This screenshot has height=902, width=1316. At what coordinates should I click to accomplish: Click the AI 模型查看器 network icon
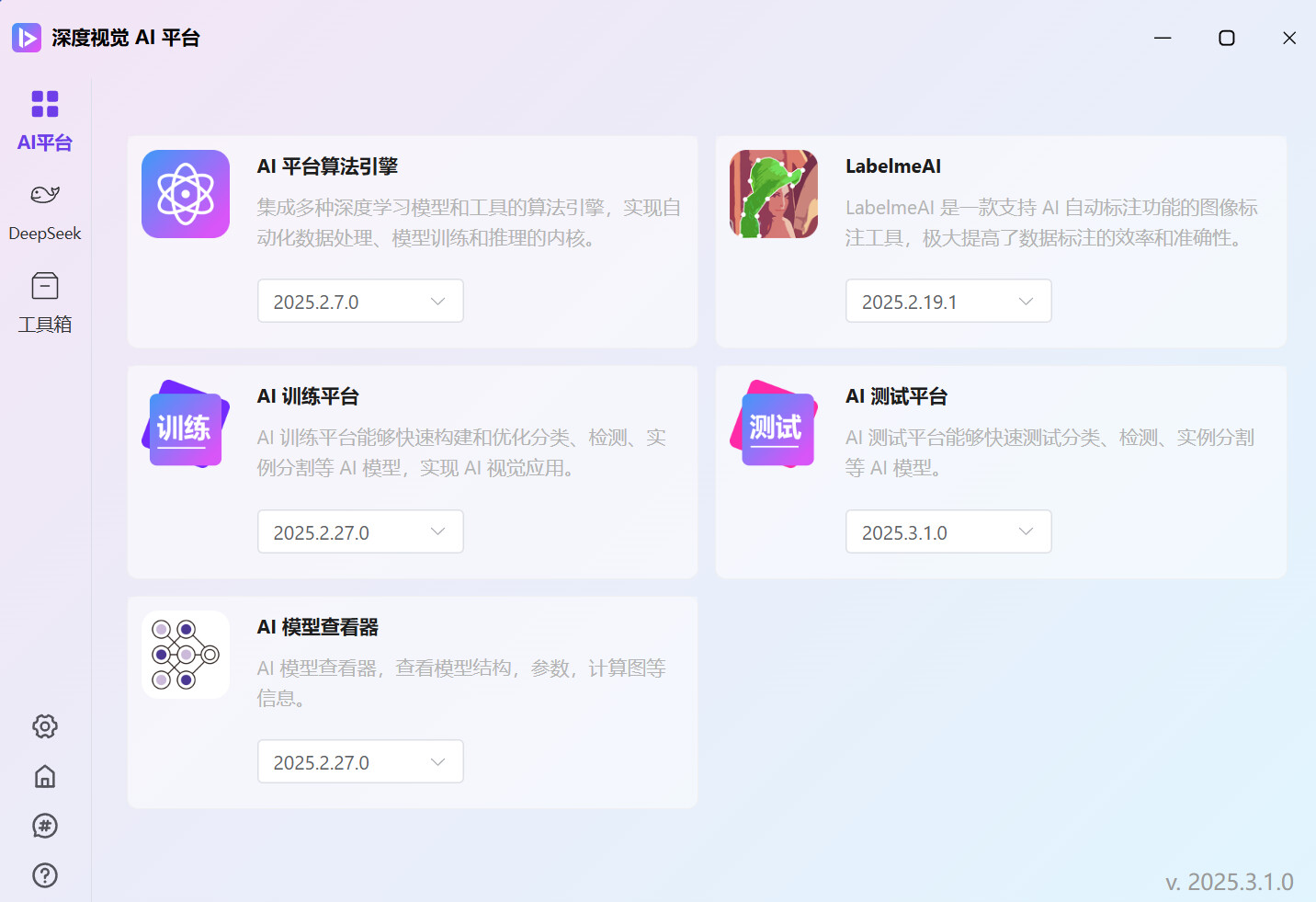point(186,655)
